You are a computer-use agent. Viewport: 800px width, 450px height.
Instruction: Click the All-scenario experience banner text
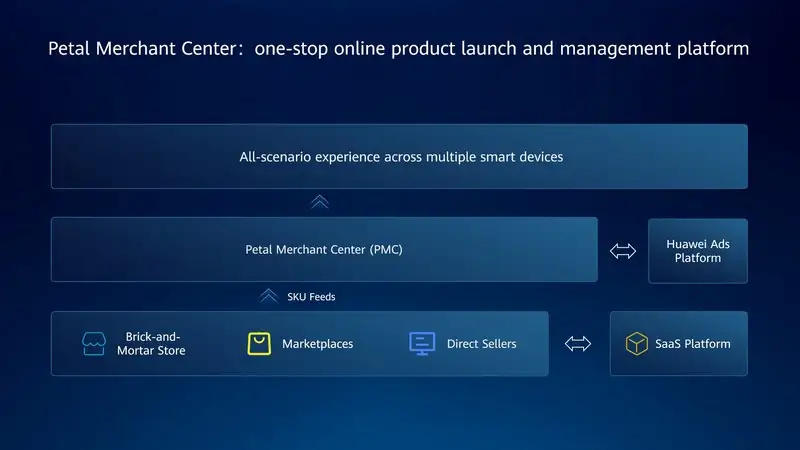click(400, 157)
